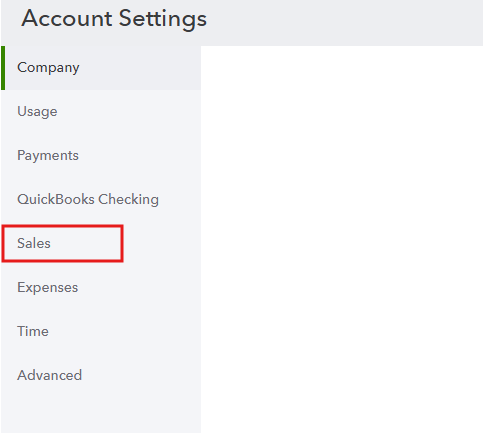Click the green Company active indicator bar
The height and width of the screenshot is (433, 483).
point(3,68)
